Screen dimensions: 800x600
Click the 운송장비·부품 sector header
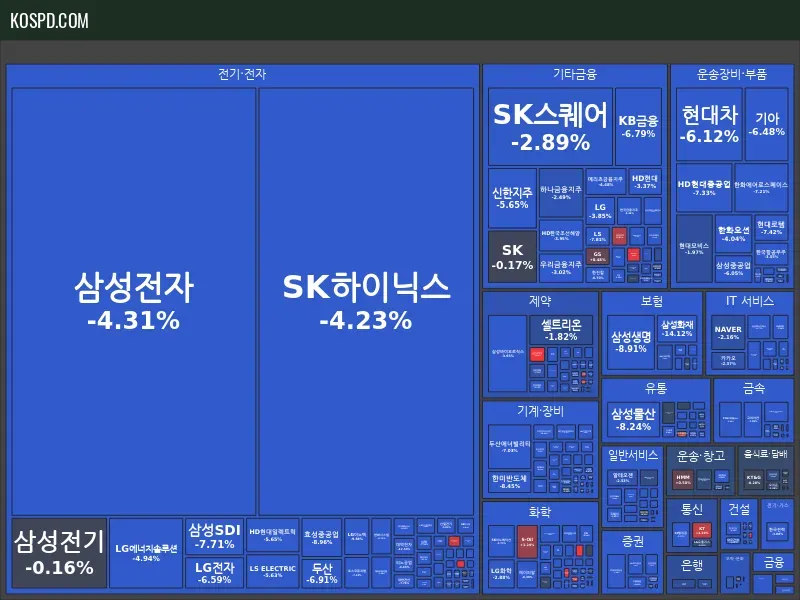(732, 74)
